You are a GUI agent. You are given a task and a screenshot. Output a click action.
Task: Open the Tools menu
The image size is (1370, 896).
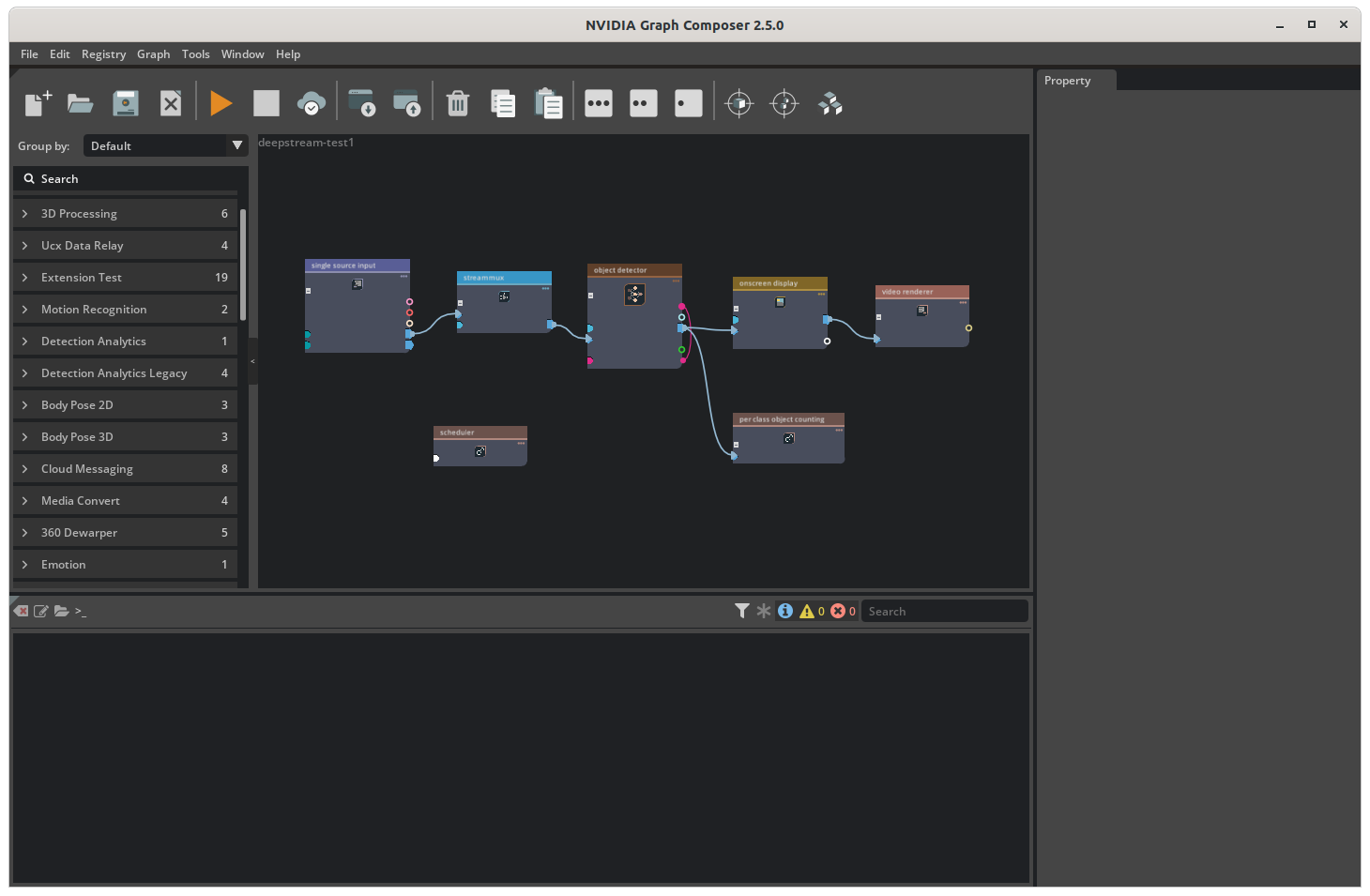click(196, 54)
